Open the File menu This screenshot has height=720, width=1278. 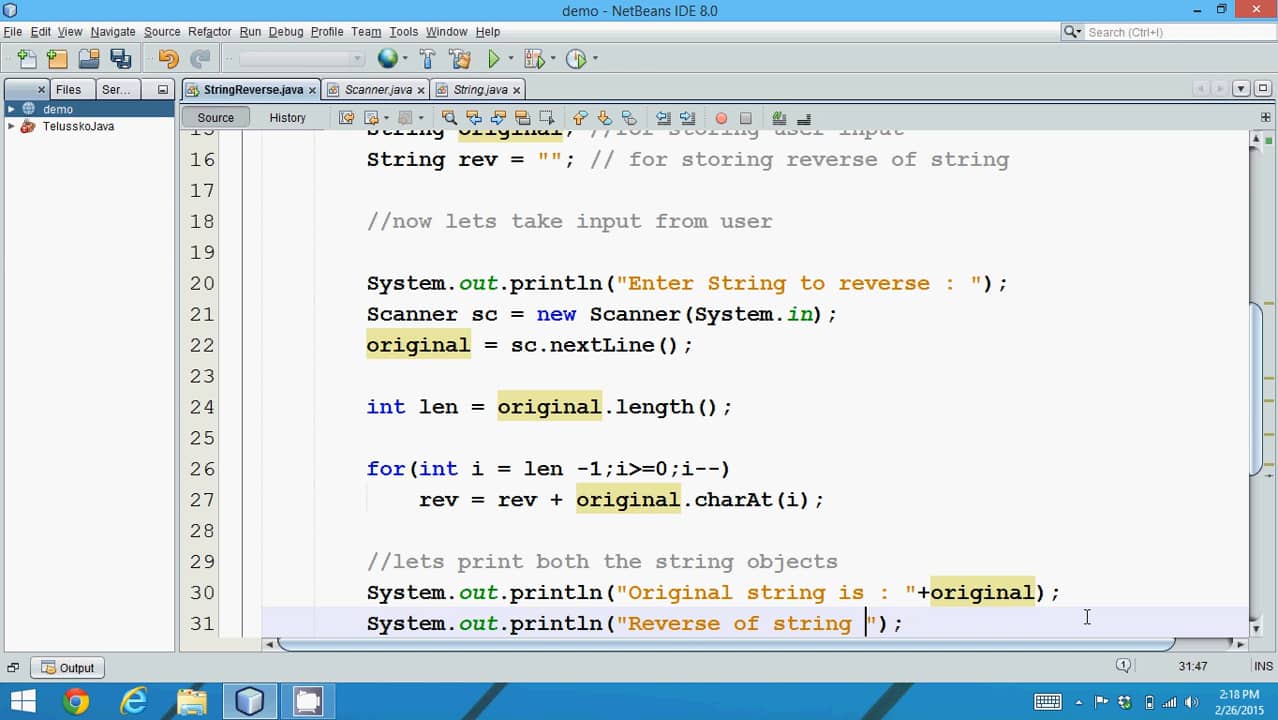pyautogui.click(x=12, y=32)
